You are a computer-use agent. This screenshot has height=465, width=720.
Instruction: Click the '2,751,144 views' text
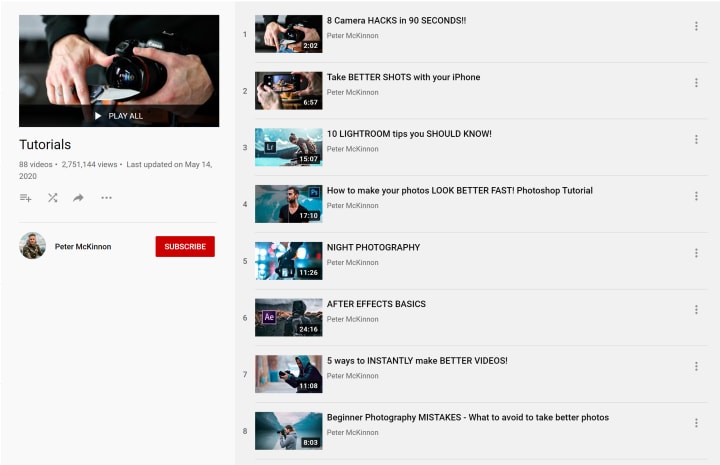[90, 164]
